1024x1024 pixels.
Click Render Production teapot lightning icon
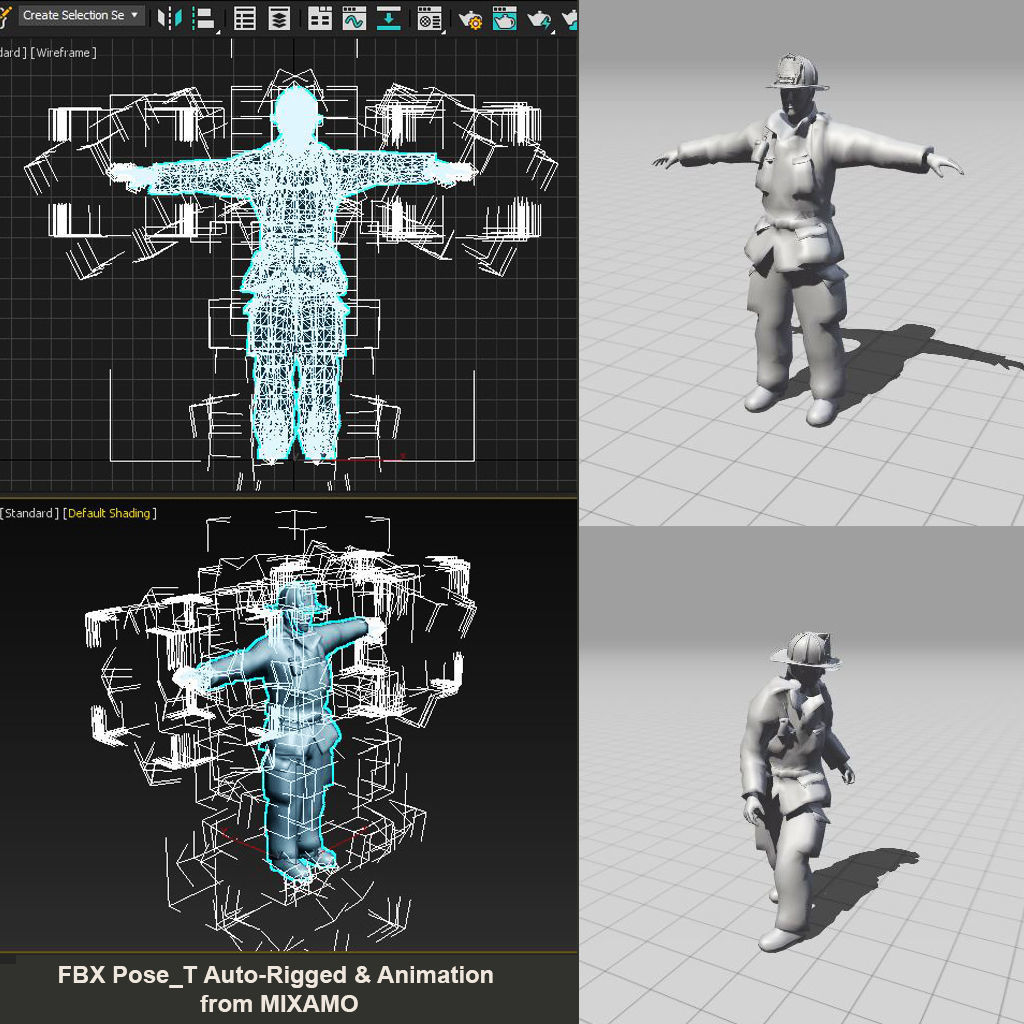coord(540,19)
